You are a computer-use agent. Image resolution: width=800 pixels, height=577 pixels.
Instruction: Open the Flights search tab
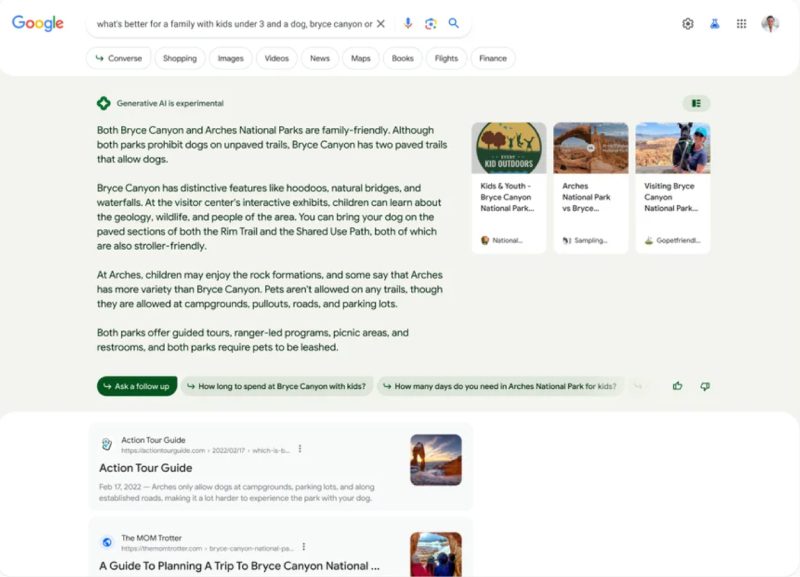click(x=446, y=58)
